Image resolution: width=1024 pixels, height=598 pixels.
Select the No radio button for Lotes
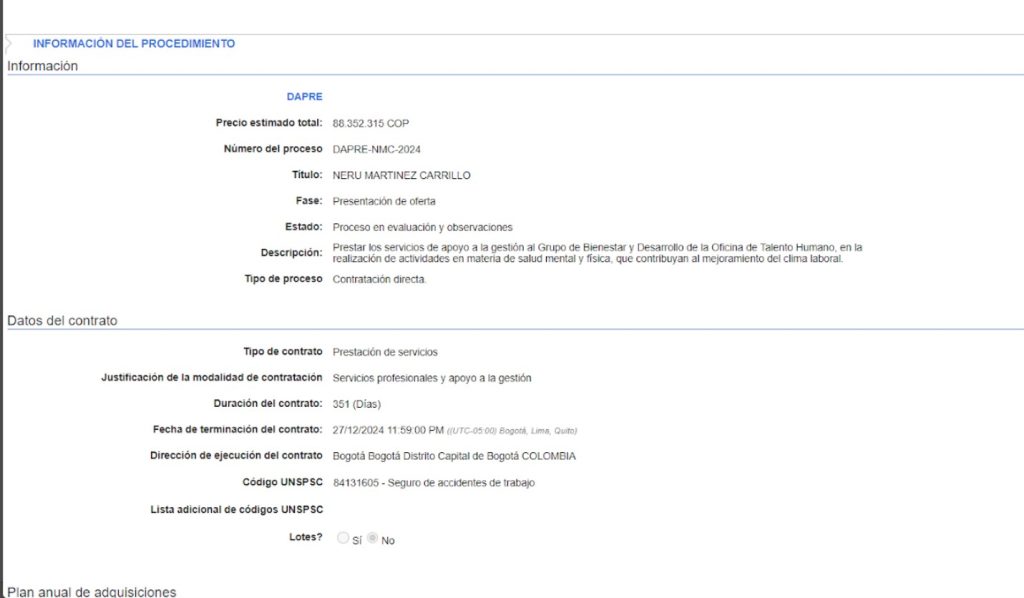point(373,538)
